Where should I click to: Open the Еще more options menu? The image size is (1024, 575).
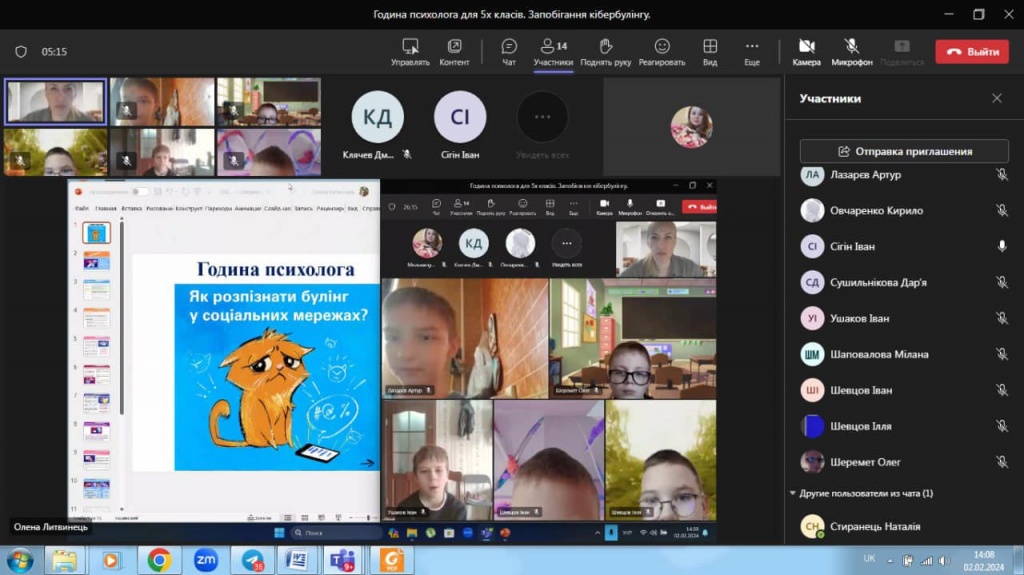tap(752, 47)
